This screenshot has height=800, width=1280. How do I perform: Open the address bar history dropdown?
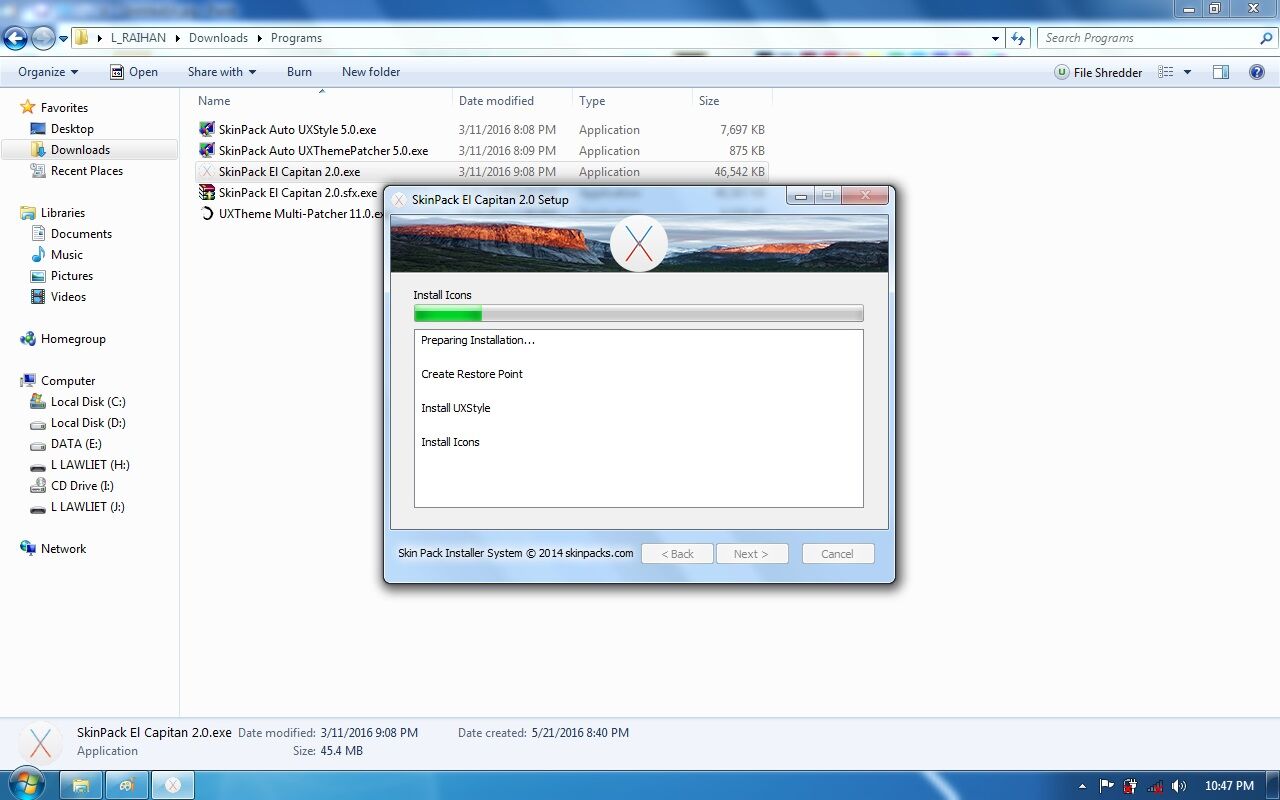coord(995,38)
